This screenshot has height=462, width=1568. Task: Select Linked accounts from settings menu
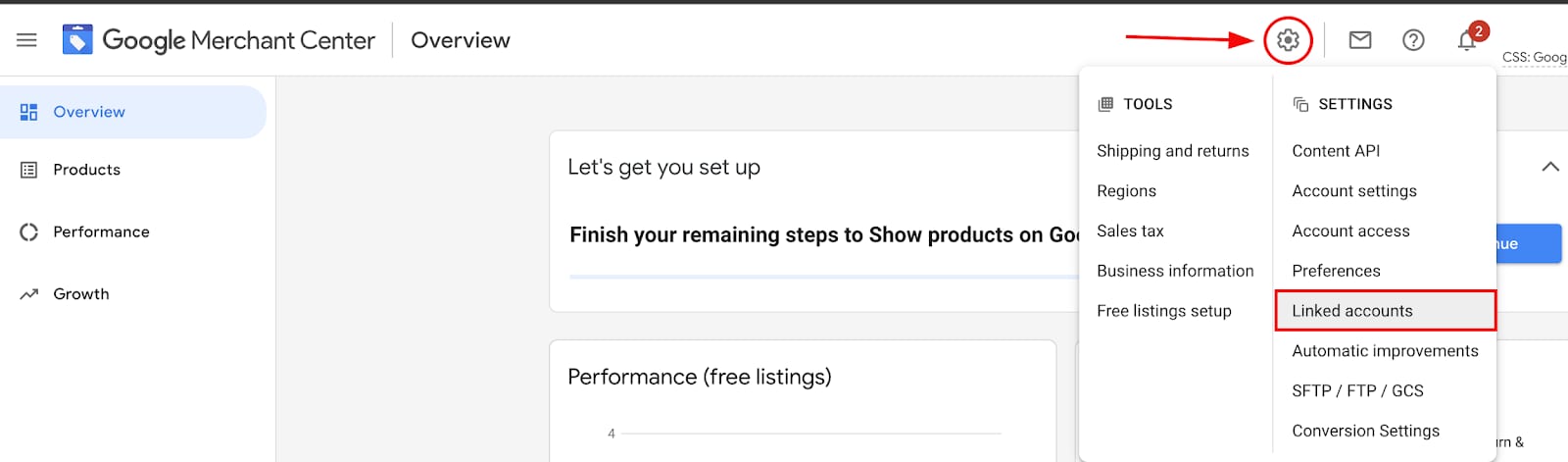[x=1352, y=311]
